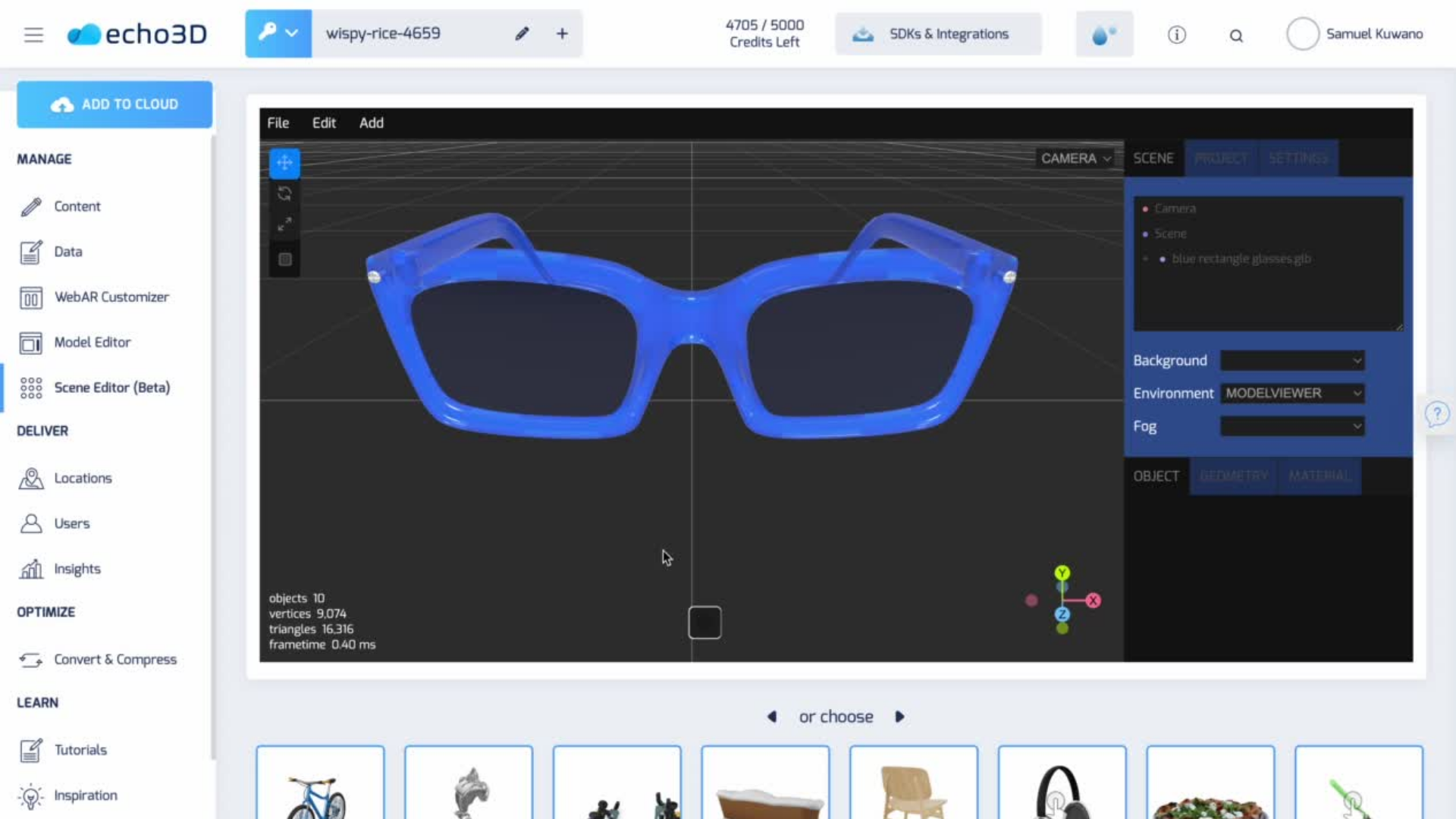Toggle the Camera entry in the scene hierarchy
The image size is (1456, 819).
[1145, 208]
